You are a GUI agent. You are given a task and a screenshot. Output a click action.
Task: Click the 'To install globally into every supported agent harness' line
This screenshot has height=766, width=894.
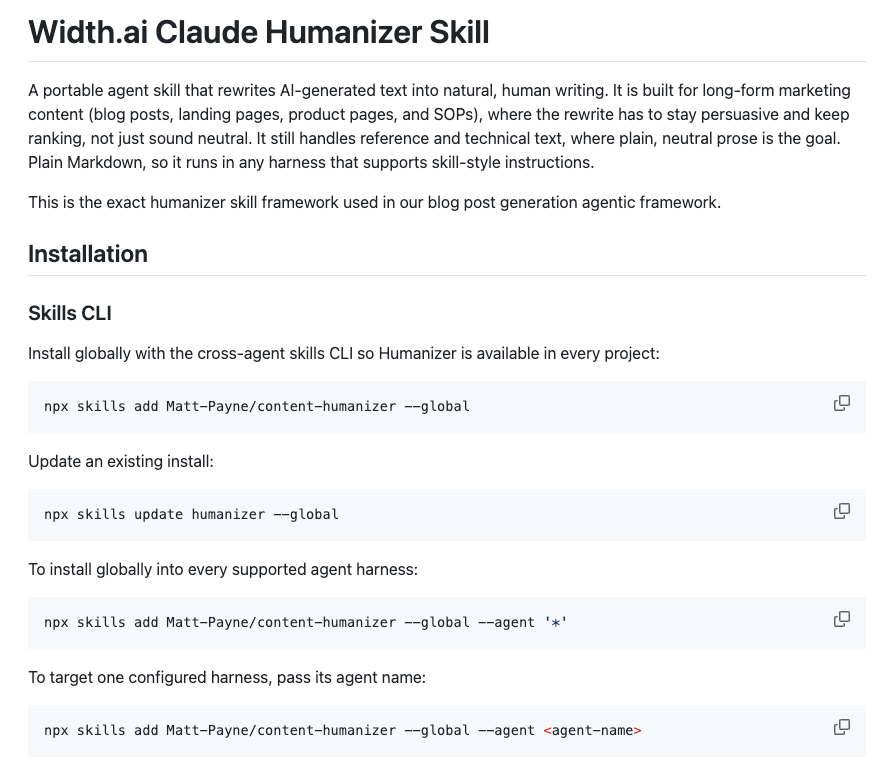tap(223, 570)
